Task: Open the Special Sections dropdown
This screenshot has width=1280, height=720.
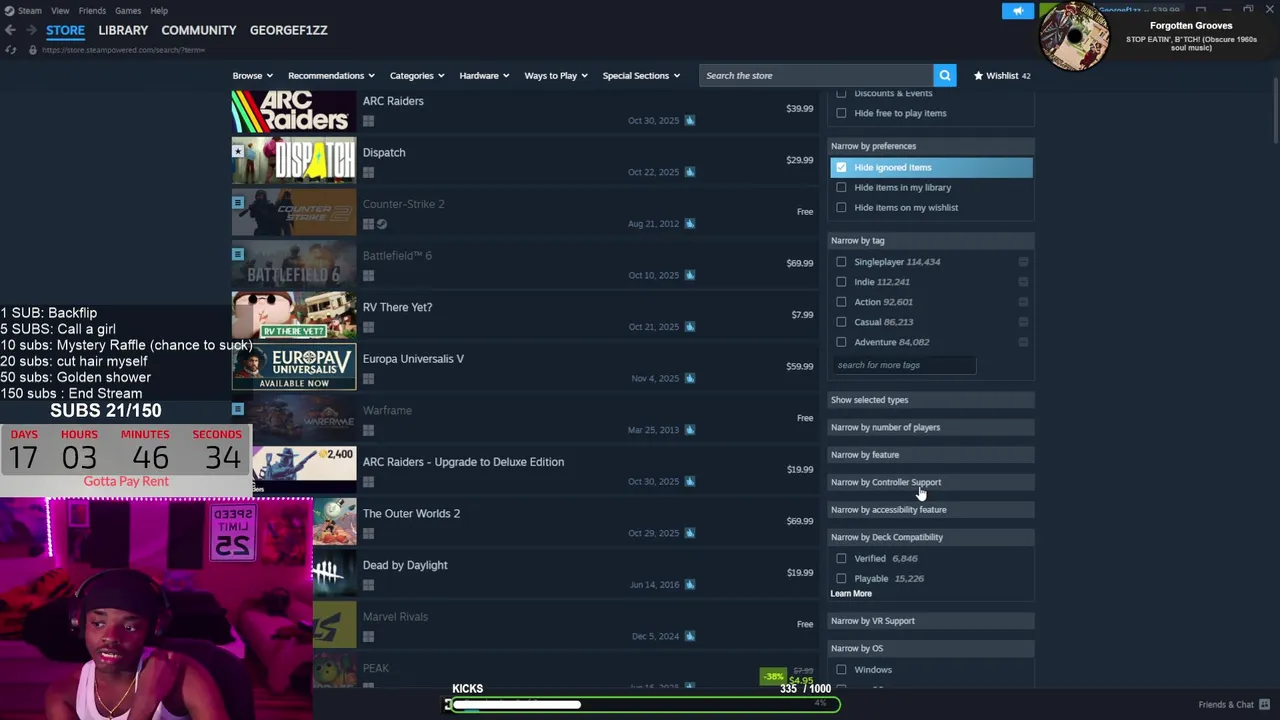Action: pyautogui.click(x=641, y=75)
